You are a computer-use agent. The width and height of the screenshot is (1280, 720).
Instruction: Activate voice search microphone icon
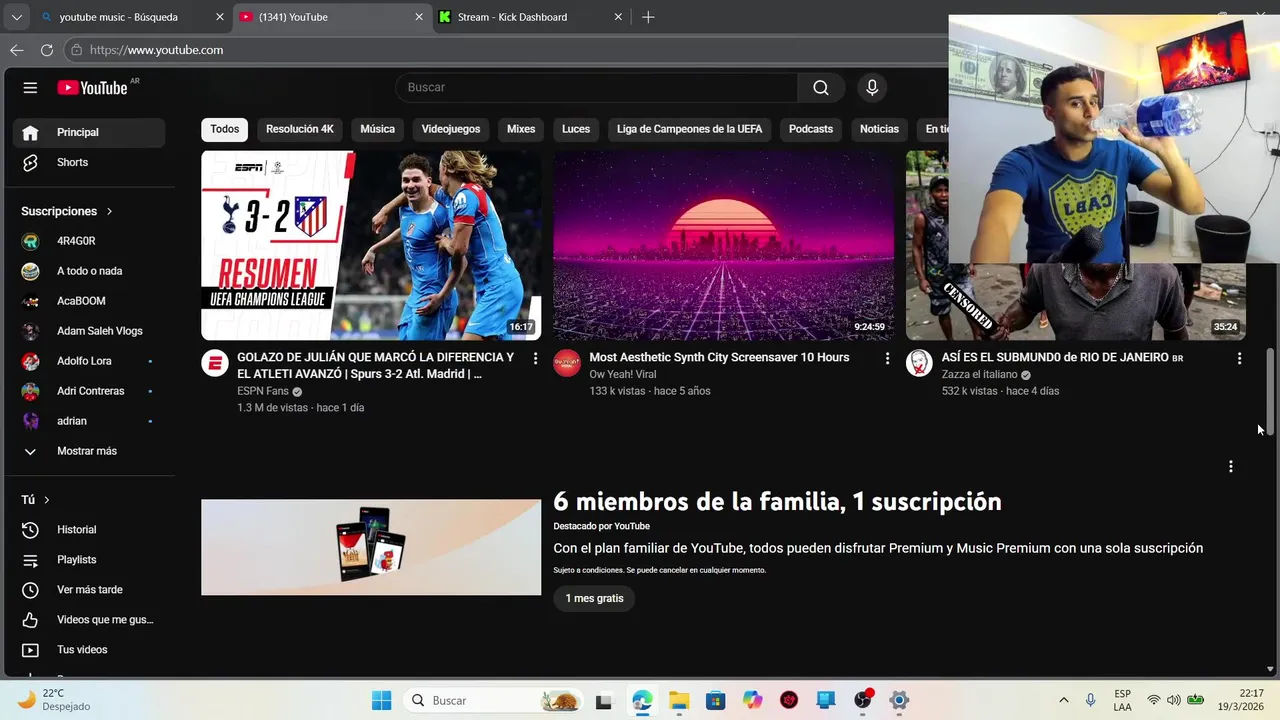pos(872,88)
